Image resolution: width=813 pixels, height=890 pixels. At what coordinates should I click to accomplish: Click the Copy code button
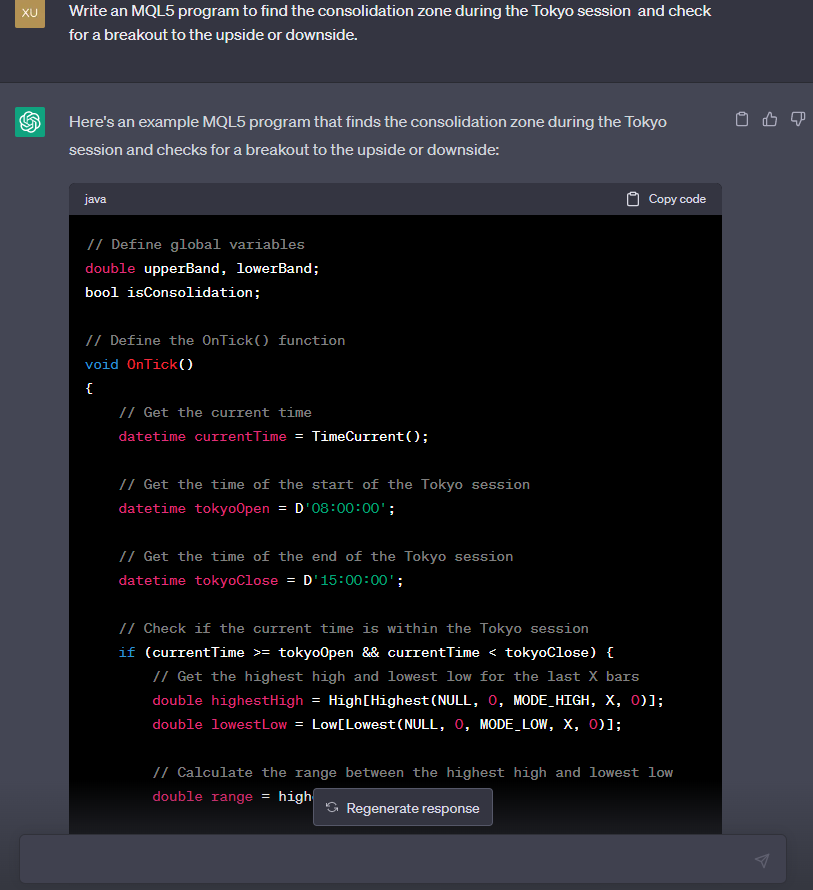pyautogui.click(x=667, y=199)
